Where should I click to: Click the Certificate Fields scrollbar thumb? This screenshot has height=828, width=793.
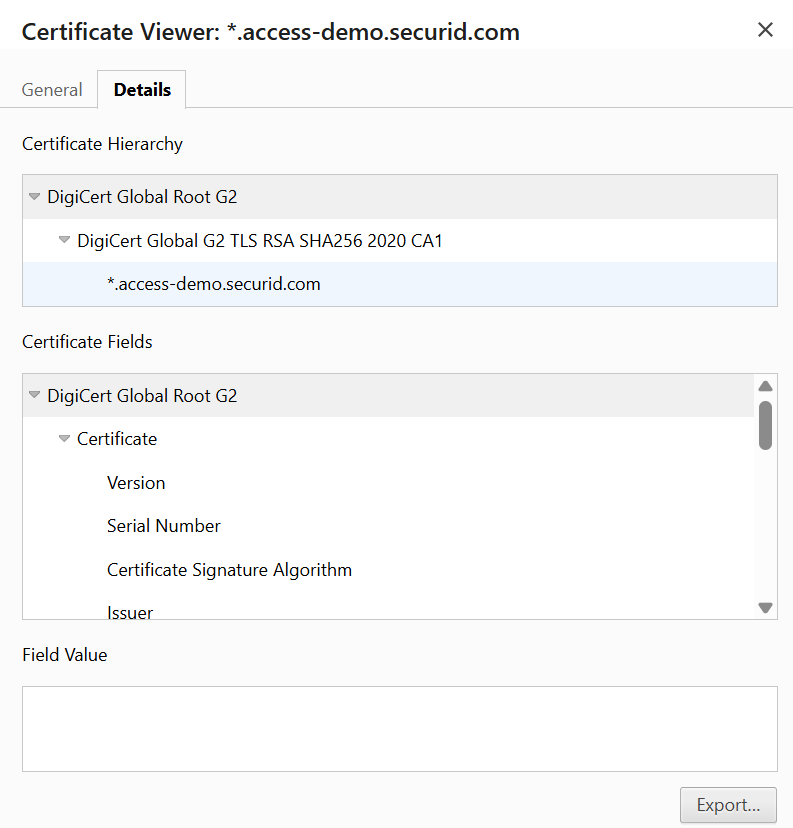(x=766, y=426)
